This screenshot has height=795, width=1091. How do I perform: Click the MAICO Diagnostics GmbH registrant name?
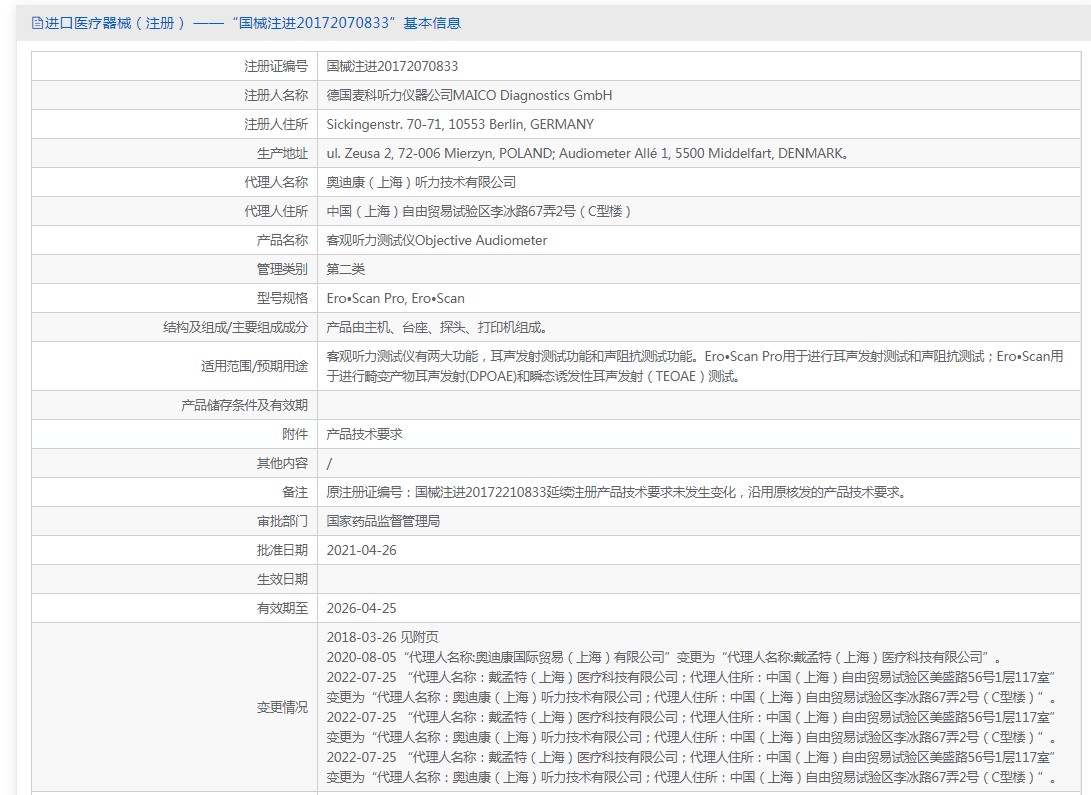[x=469, y=95]
